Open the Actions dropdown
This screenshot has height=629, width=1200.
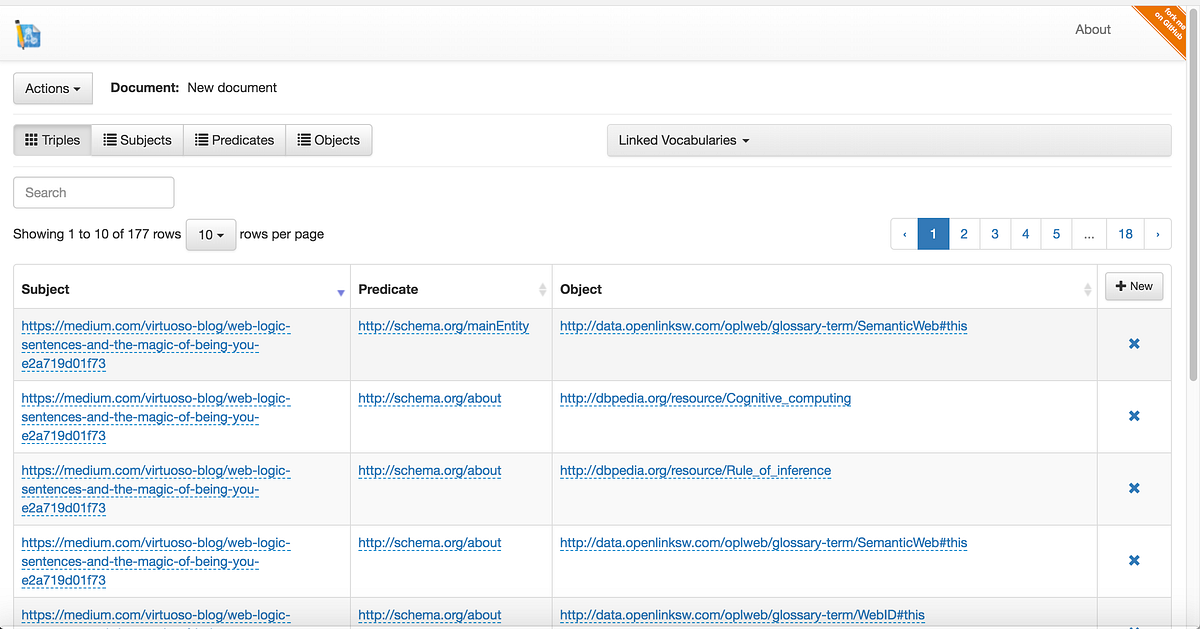click(x=52, y=88)
